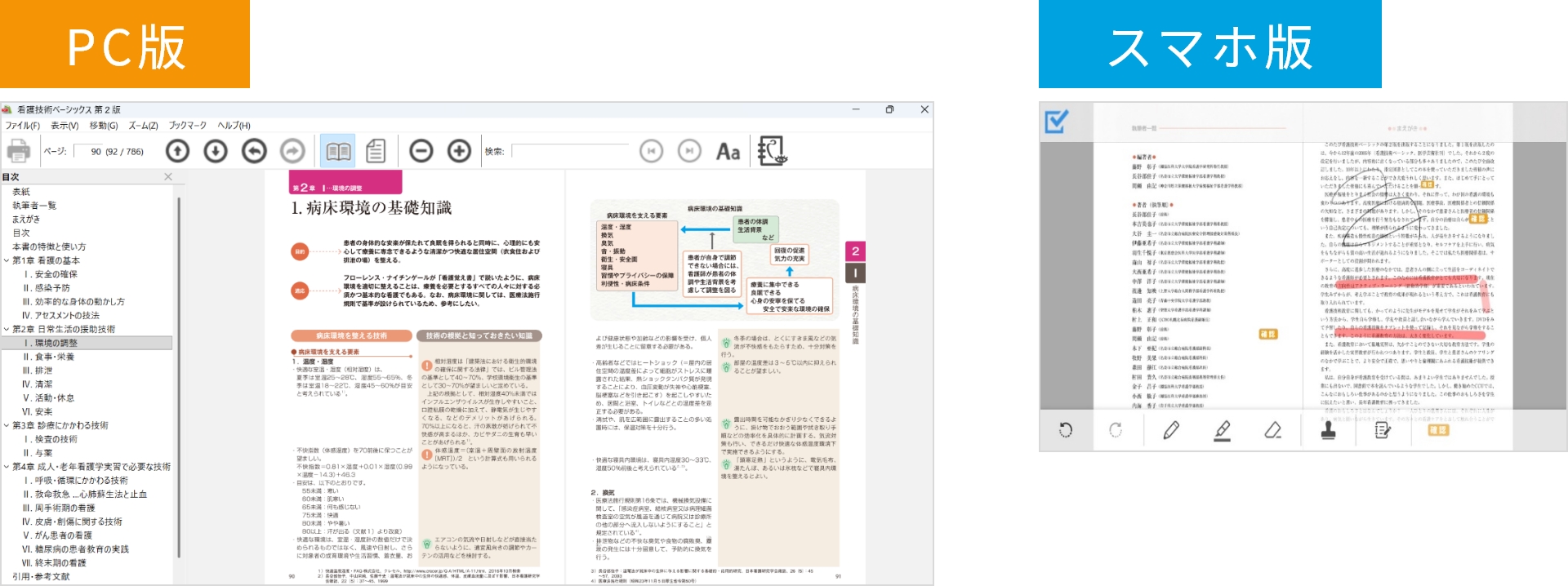This screenshot has height=586, width=1568.
Task: Select the highlighter marker tool in smartphone toolbar
Action: pyautogui.click(x=1222, y=430)
